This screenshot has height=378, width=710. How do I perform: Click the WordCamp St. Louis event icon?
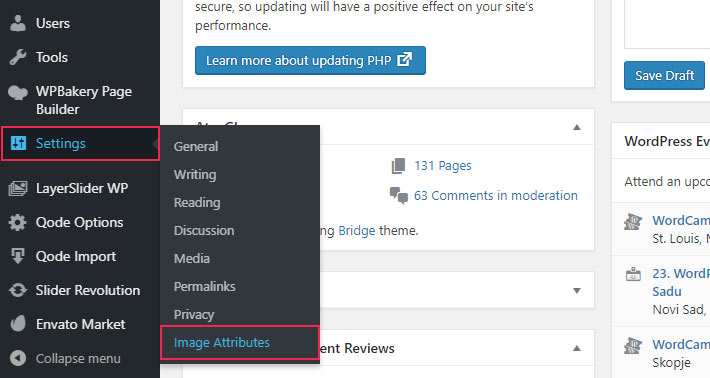click(633, 221)
